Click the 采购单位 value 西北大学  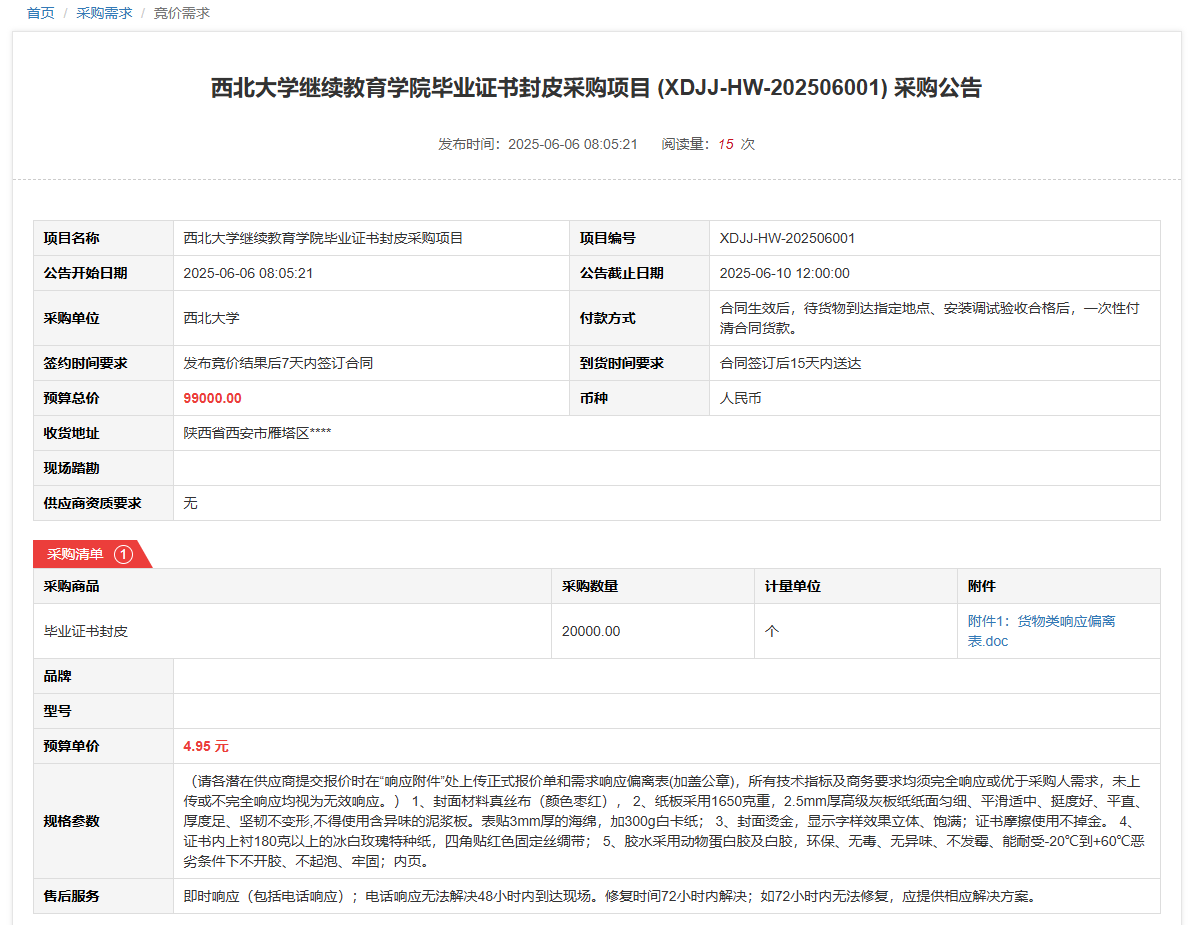(211, 318)
